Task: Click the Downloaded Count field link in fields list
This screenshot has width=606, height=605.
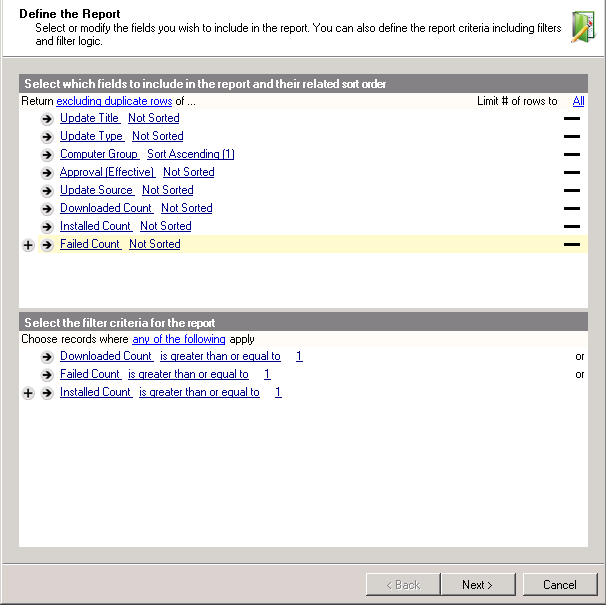Action: pyautogui.click(x=107, y=208)
